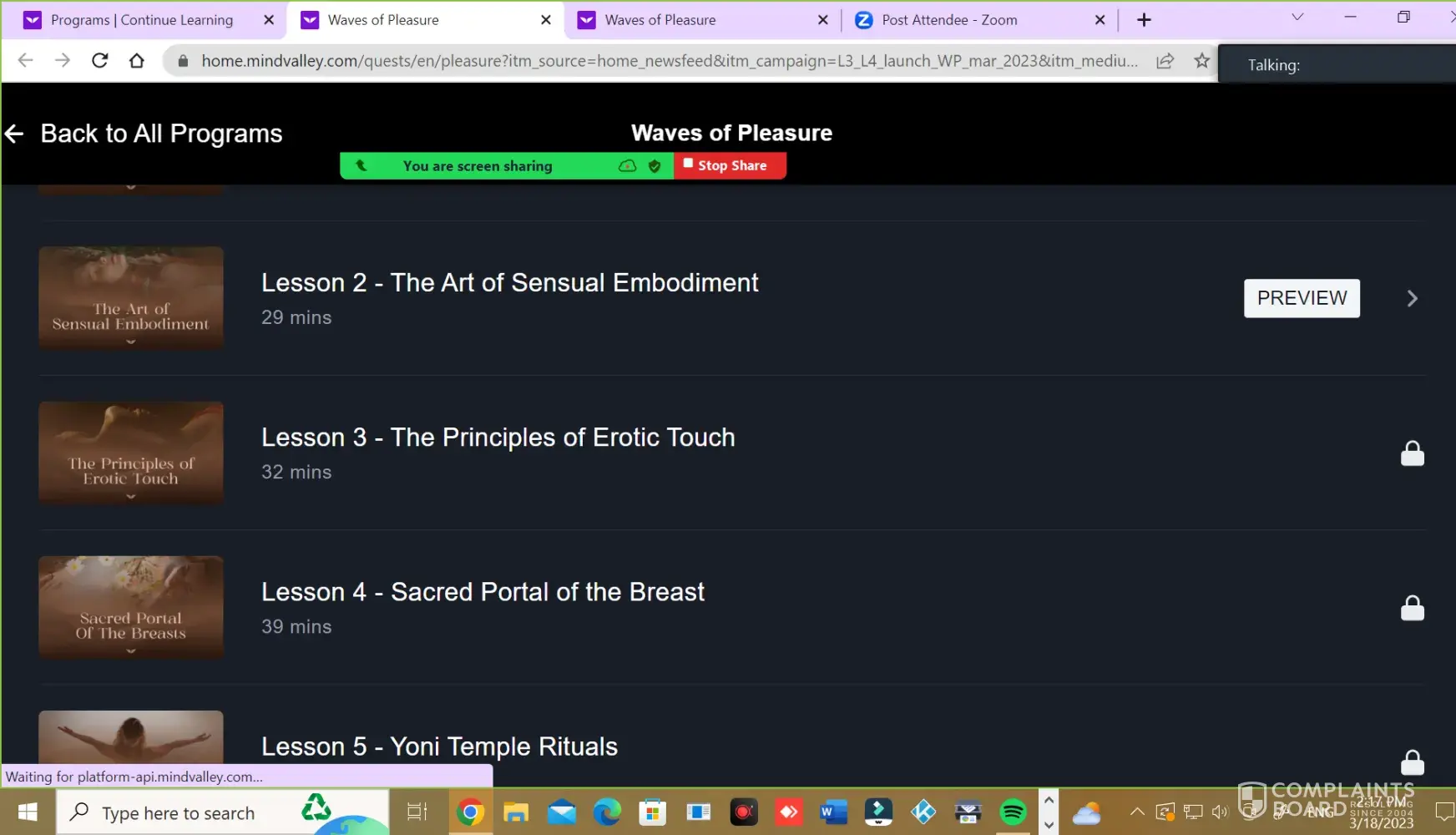The image size is (1456, 835).
Task: Open Lesson 2 with the right chevron arrow
Action: point(1412,298)
